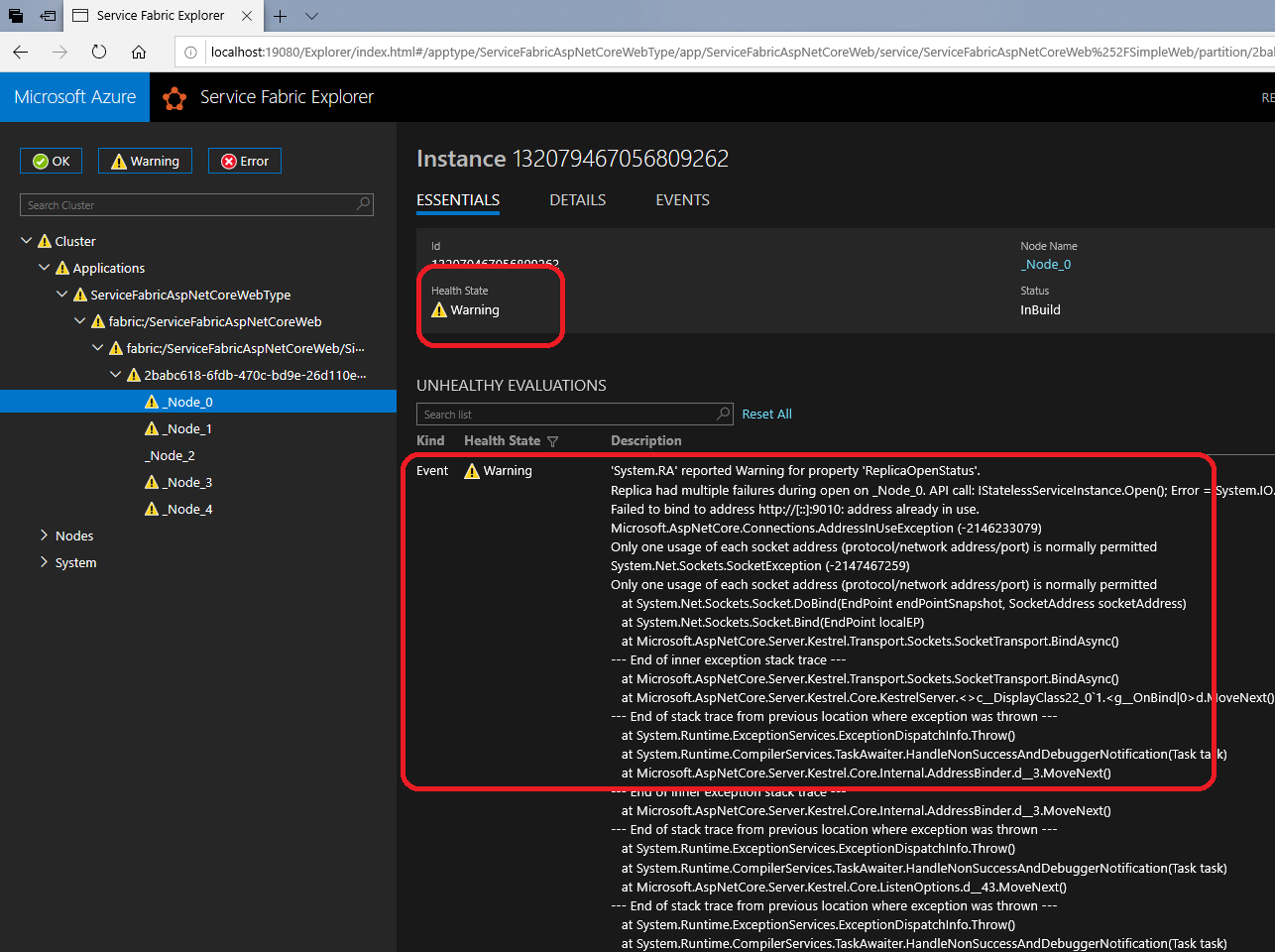The height and width of the screenshot is (952, 1275).
Task: Collapse the Cluster tree node
Action: click(27, 241)
